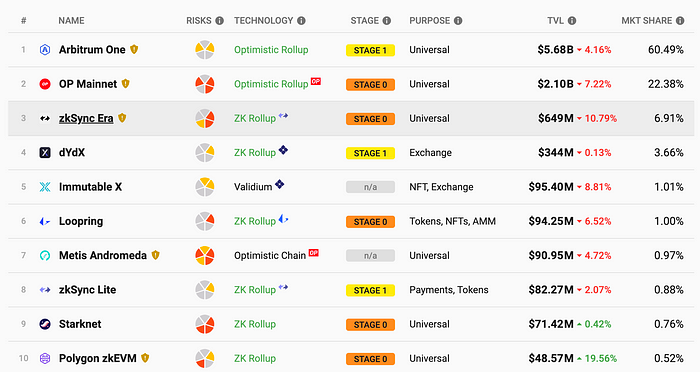This screenshot has width=700, height=372.
Task: Open the Metis Andromeda risk pie chart
Action: coord(205,255)
